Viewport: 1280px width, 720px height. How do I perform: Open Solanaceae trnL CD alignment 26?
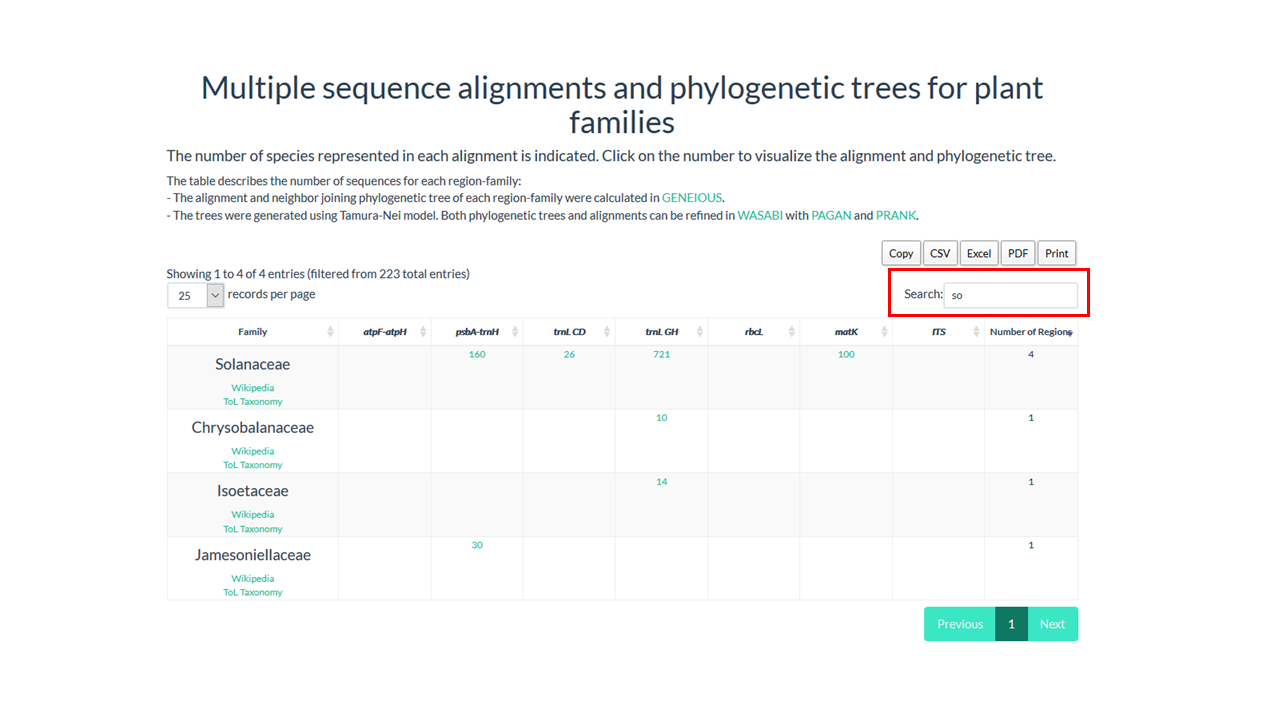pyautogui.click(x=569, y=354)
